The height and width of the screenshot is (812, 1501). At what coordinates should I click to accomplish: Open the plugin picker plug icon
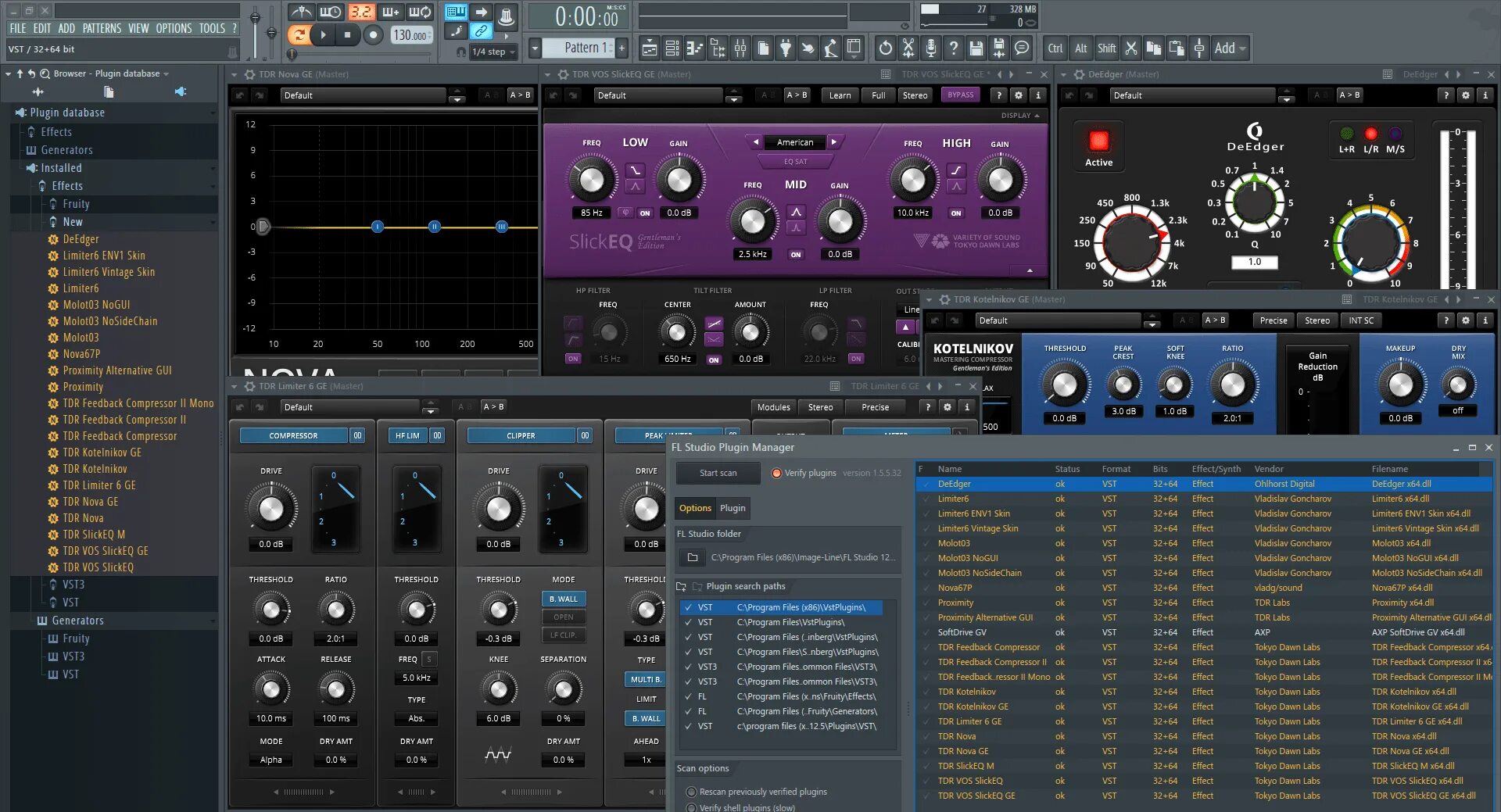(x=786, y=48)
